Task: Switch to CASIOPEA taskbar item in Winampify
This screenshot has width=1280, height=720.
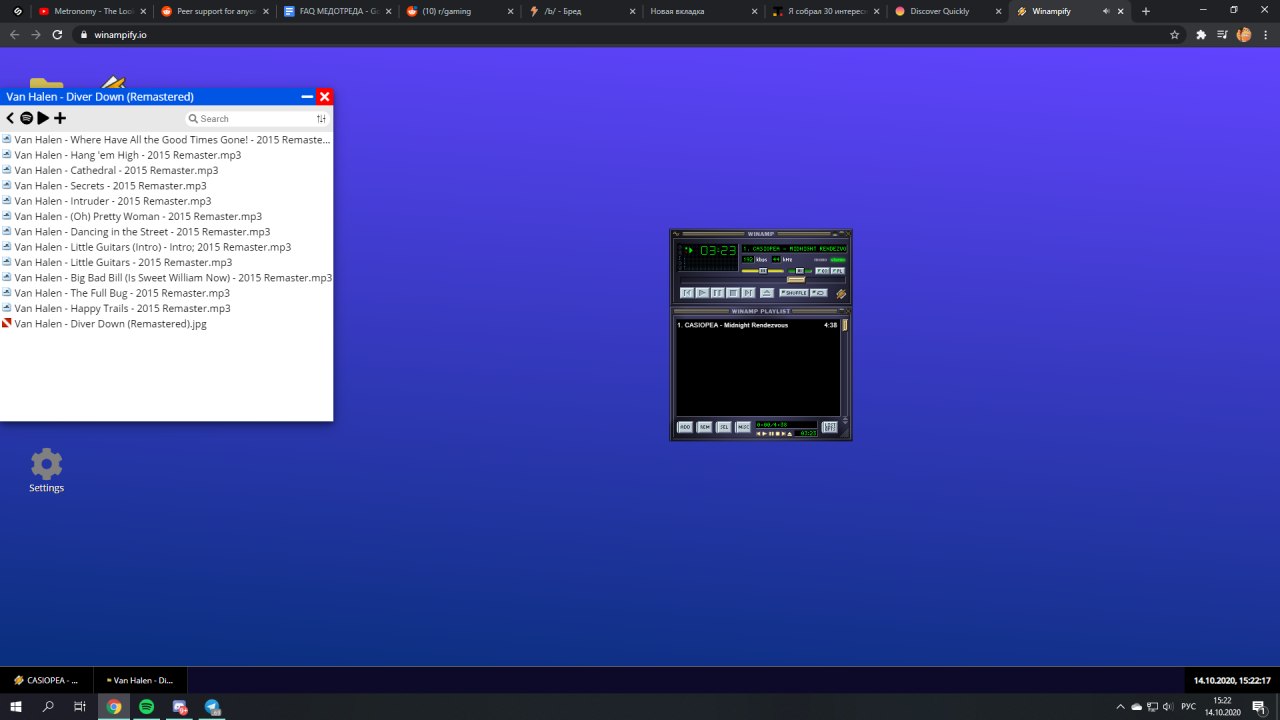Action: pyautogui.click(x=46, y=680)
